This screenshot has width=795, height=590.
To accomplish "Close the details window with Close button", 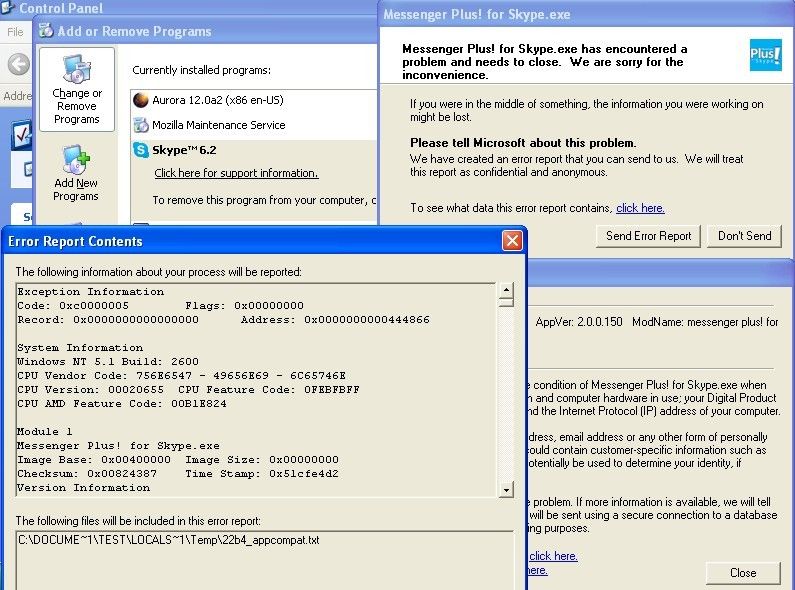I will pos(743,573).
